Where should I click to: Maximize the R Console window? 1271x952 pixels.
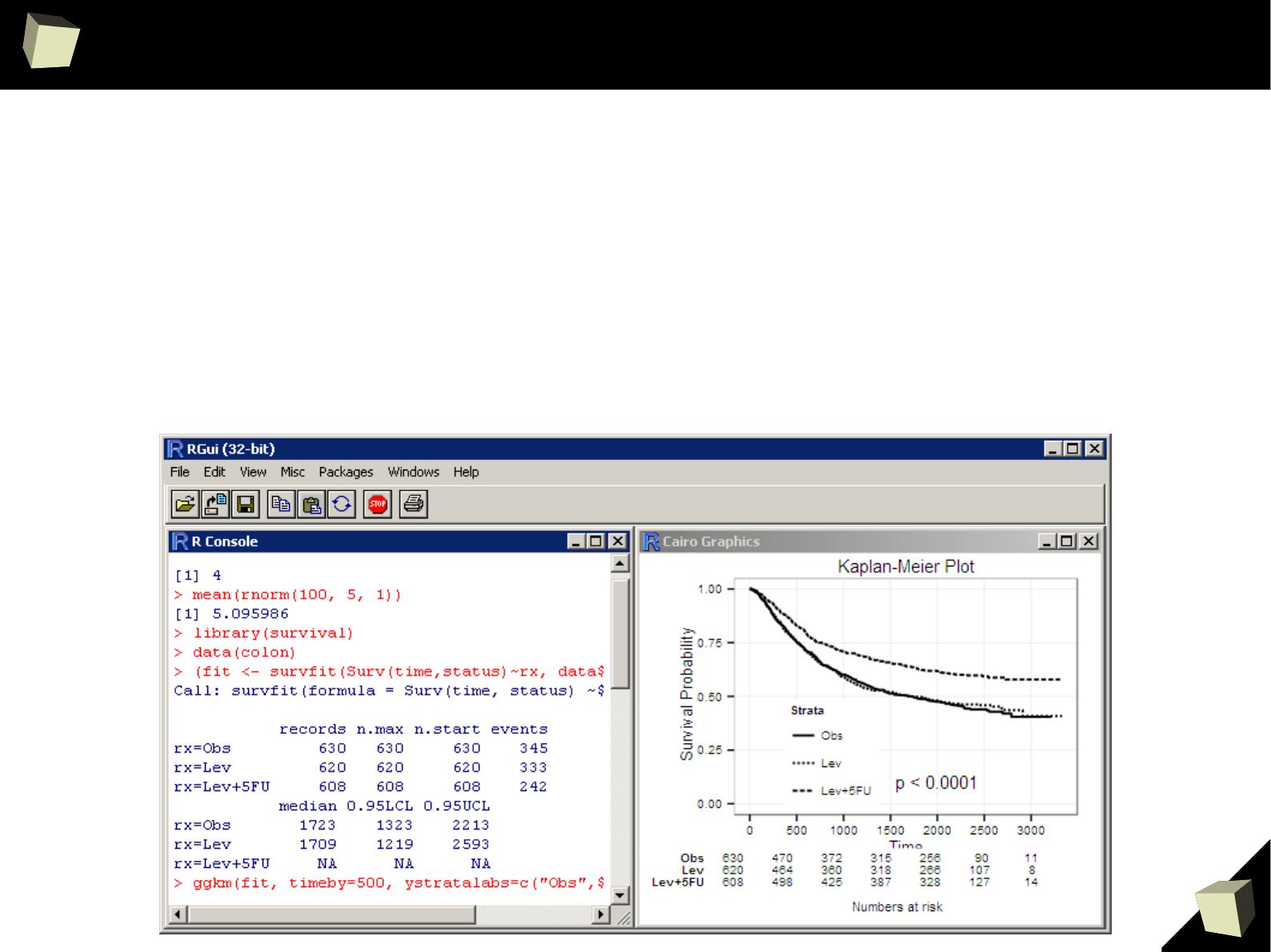click(x=596, y=542)
